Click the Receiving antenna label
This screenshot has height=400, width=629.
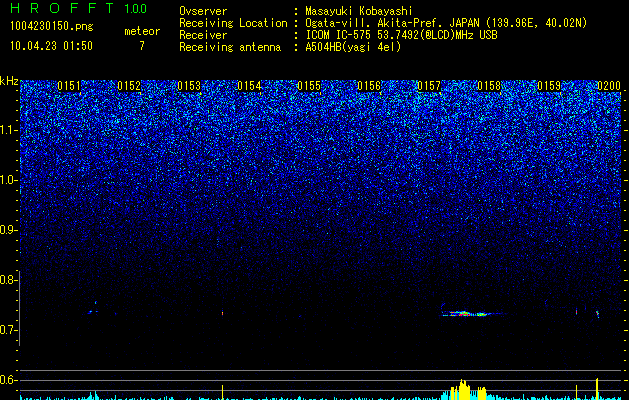coord(230,47)
